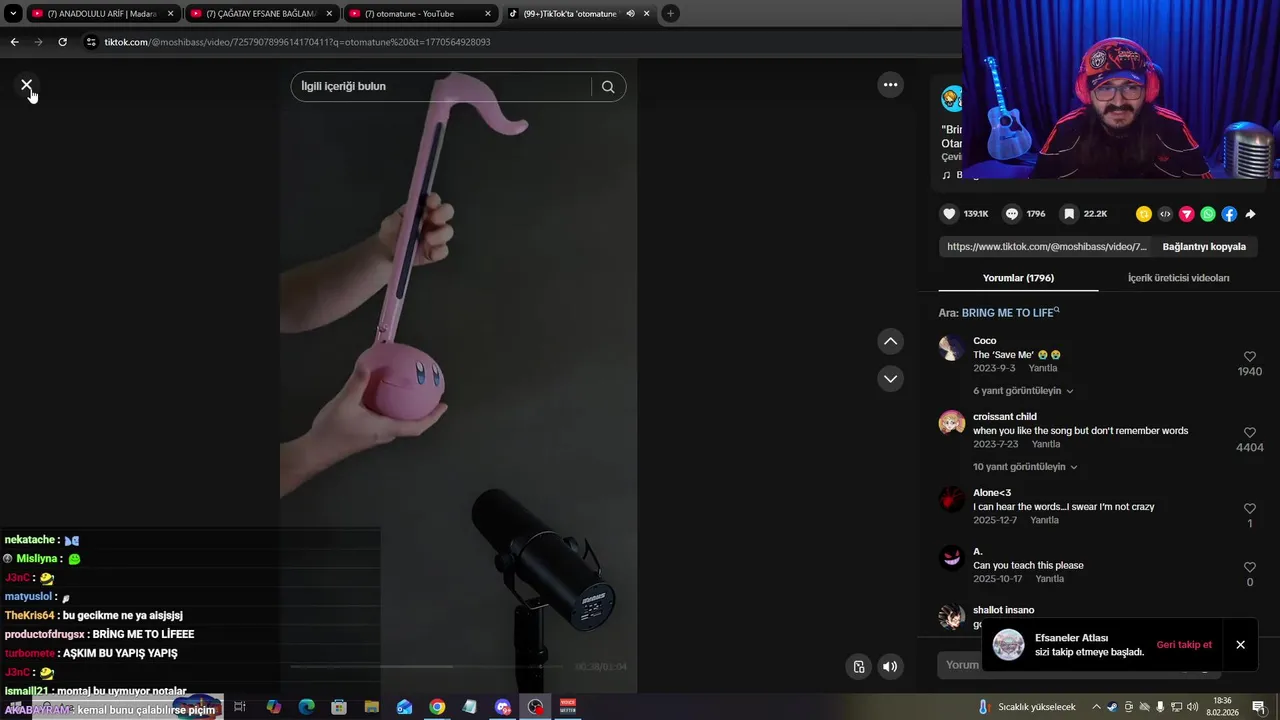The width and height of the screenshot is (1280, 720).
Task: Show hidden system tray icons
Action: [x=1096, y=707]
